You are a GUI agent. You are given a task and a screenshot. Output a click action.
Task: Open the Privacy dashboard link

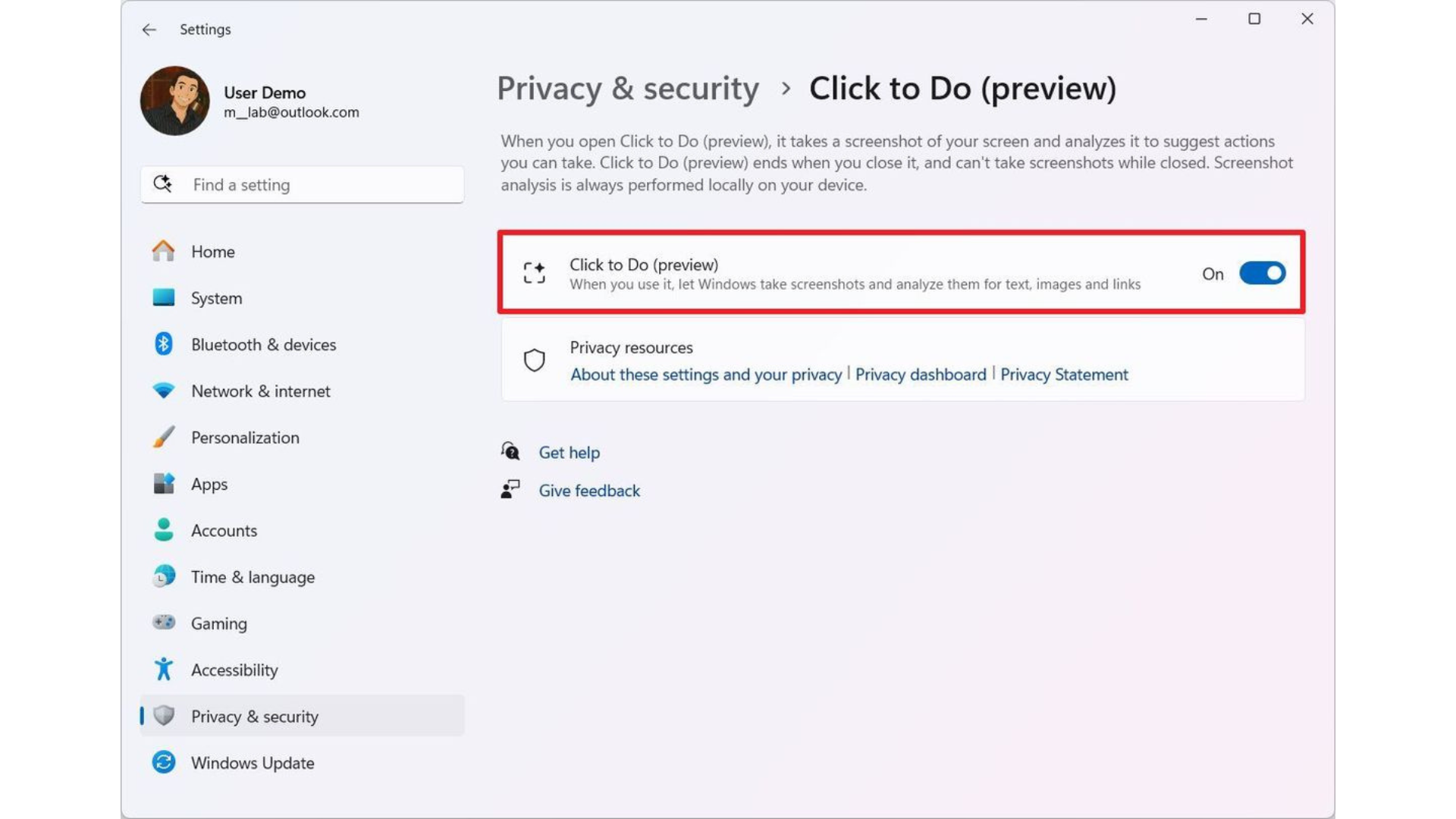pos(919,374)
